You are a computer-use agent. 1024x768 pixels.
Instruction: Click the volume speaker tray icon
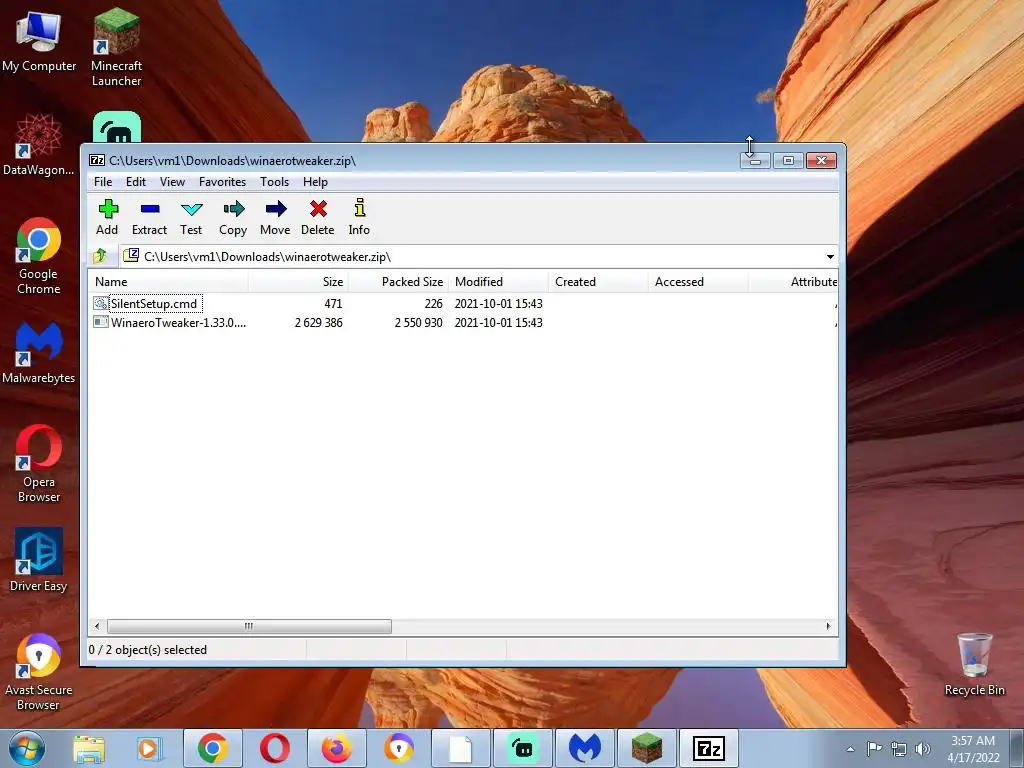click(x=923, y=749)
